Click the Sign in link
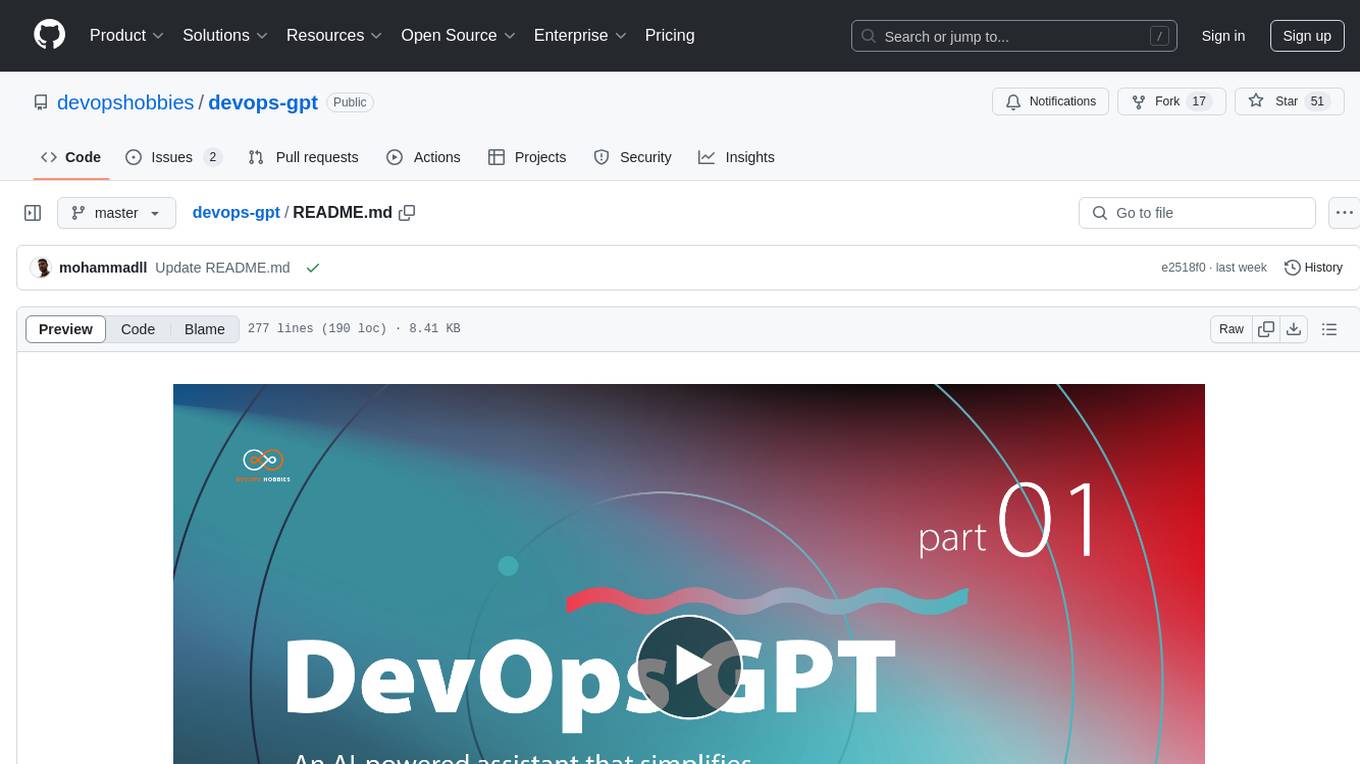1360x764 pixels. click(1223, 36)
